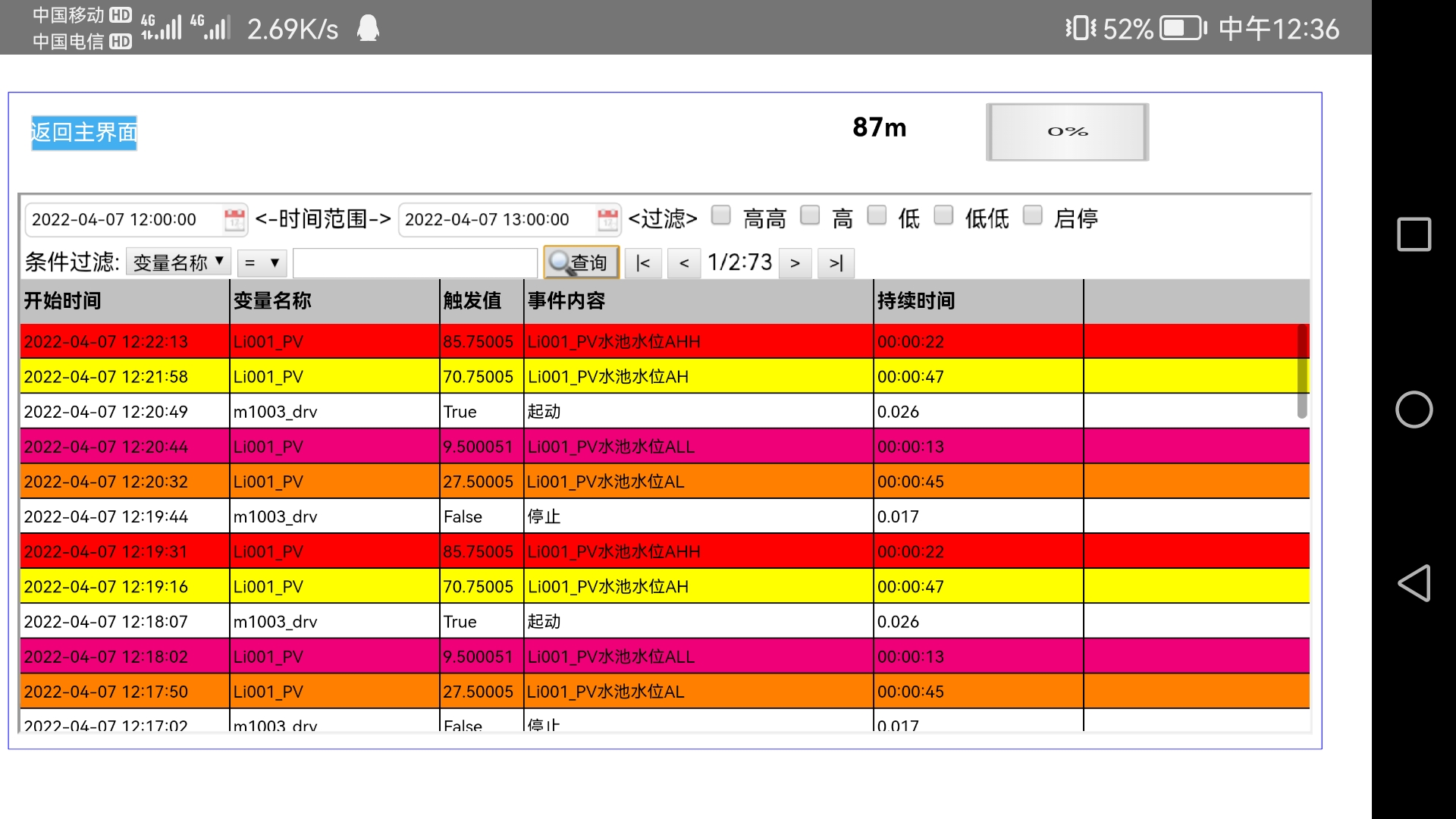The width and height of the screenshot is (1456, 819).
Task: Click the 查询 search button
Action: point(581,263)
